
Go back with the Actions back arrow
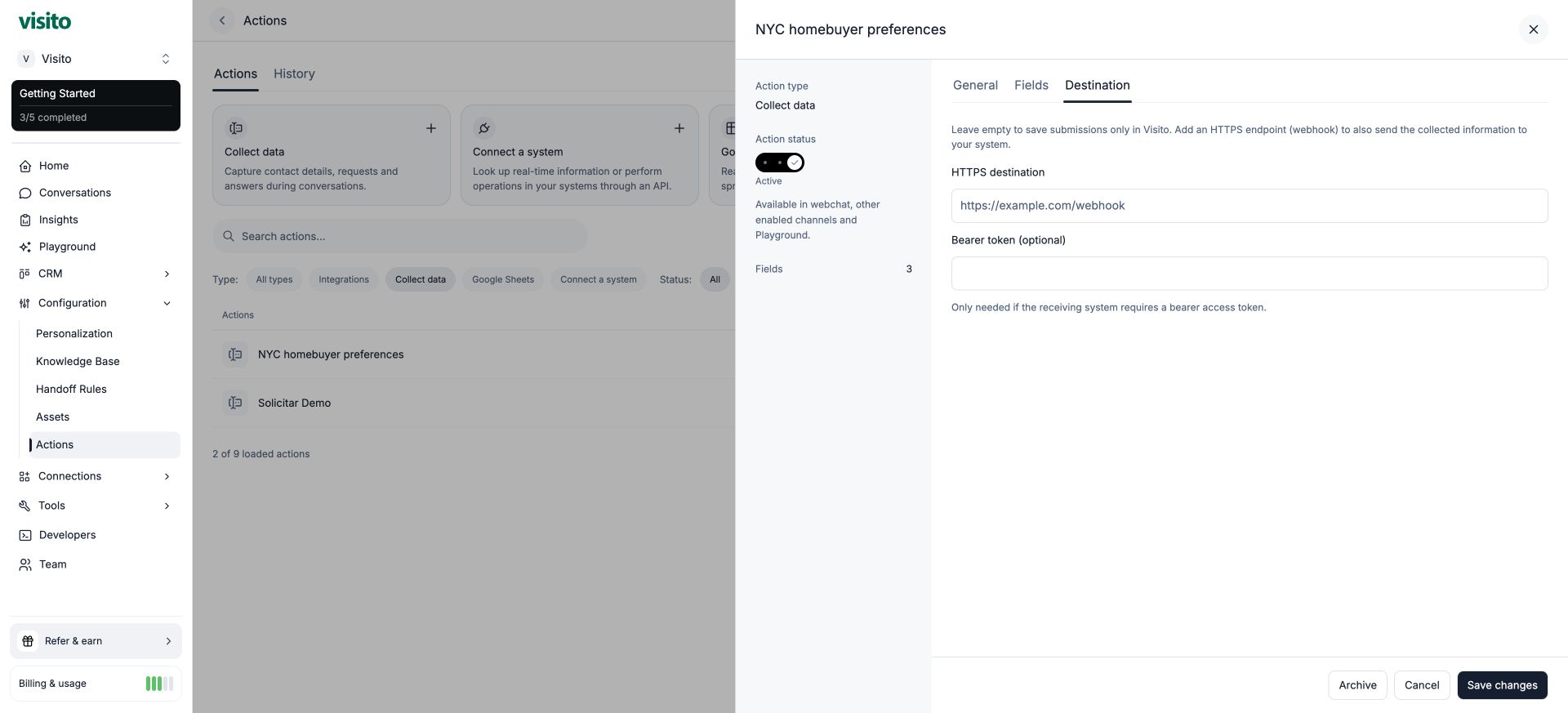[222, 20]
